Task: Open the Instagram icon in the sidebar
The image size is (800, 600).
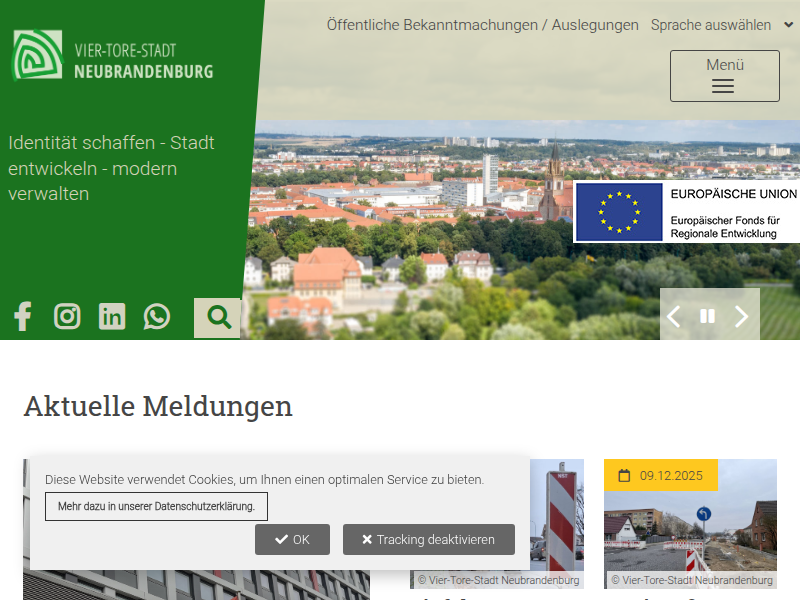Action: [x=67, y=316]
